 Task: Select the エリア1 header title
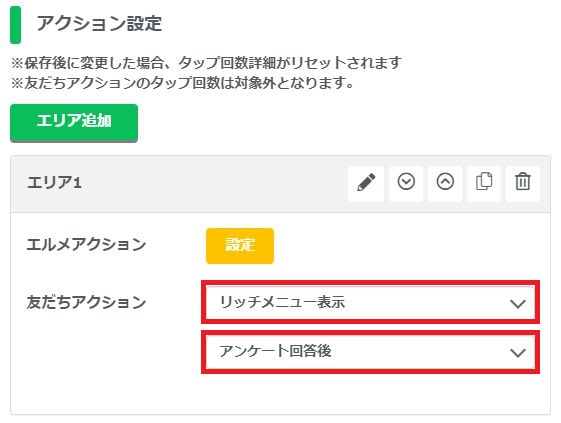click(x=54, y=183)
